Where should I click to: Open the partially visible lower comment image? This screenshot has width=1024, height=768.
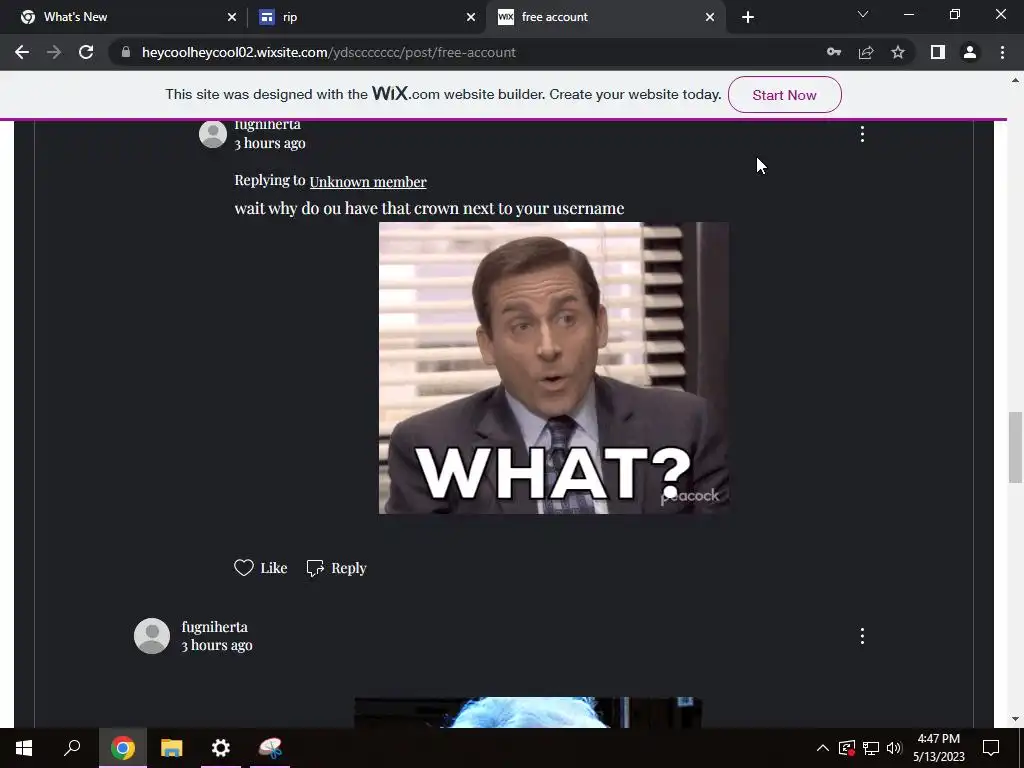(x=528, y=712)
